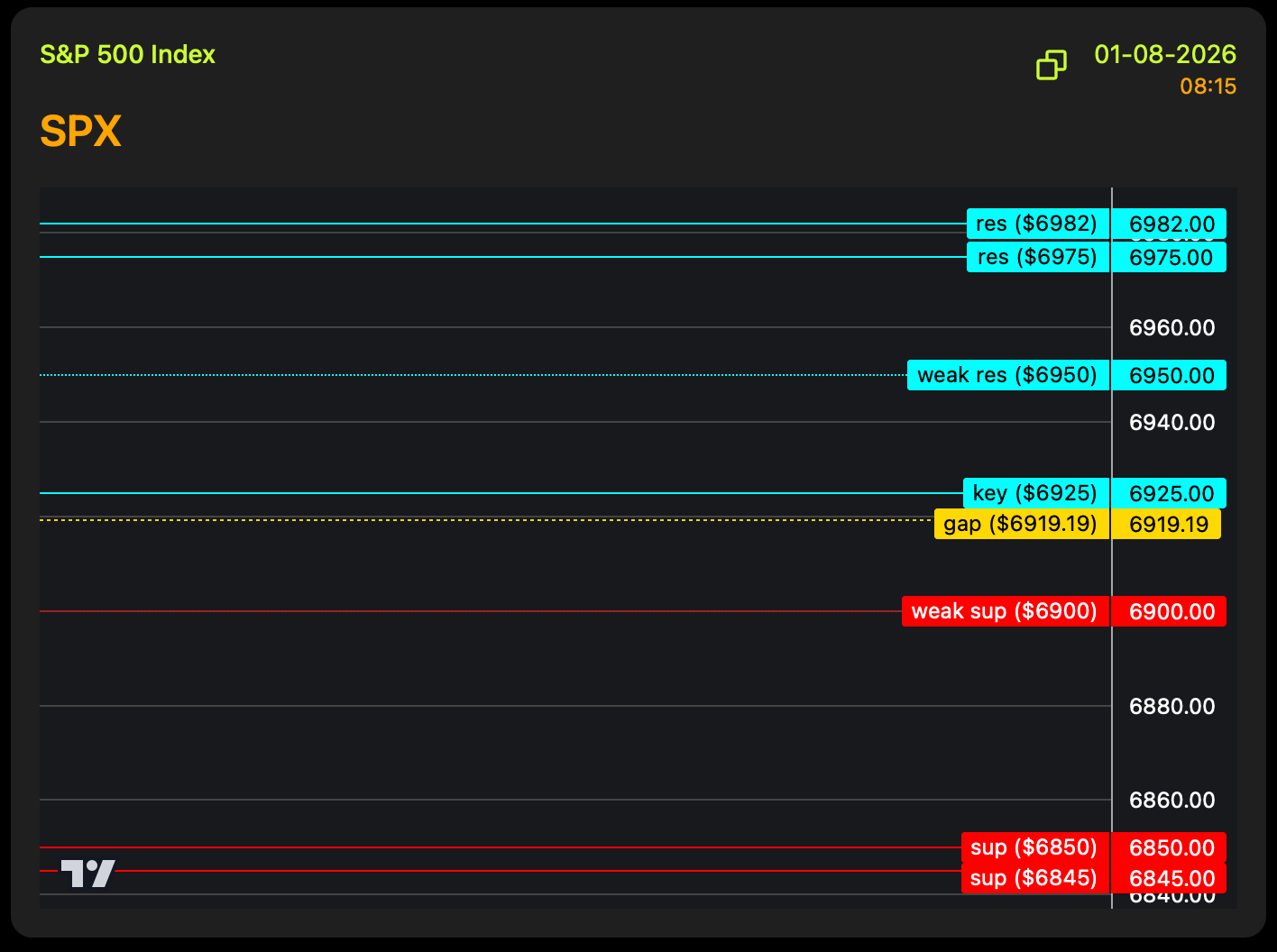The height and width of the screenshot is (952, 1277).
Task: Click the 6982.00 cyan price tag
Action: [1169, 224]
